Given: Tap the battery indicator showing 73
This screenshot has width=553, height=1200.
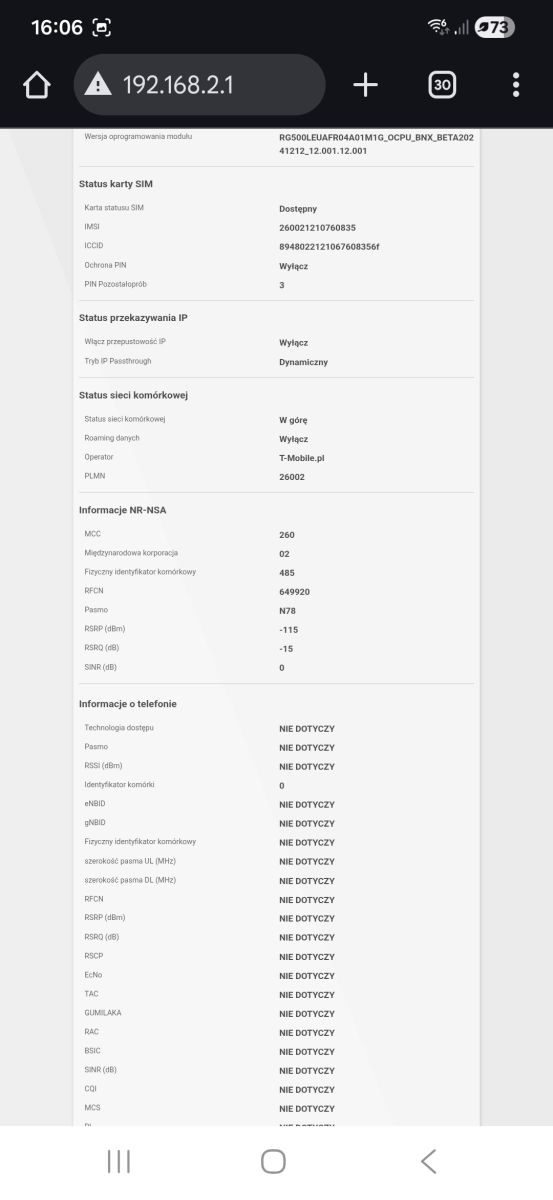Looking at the screenshot, I should (x=494, y=28).
